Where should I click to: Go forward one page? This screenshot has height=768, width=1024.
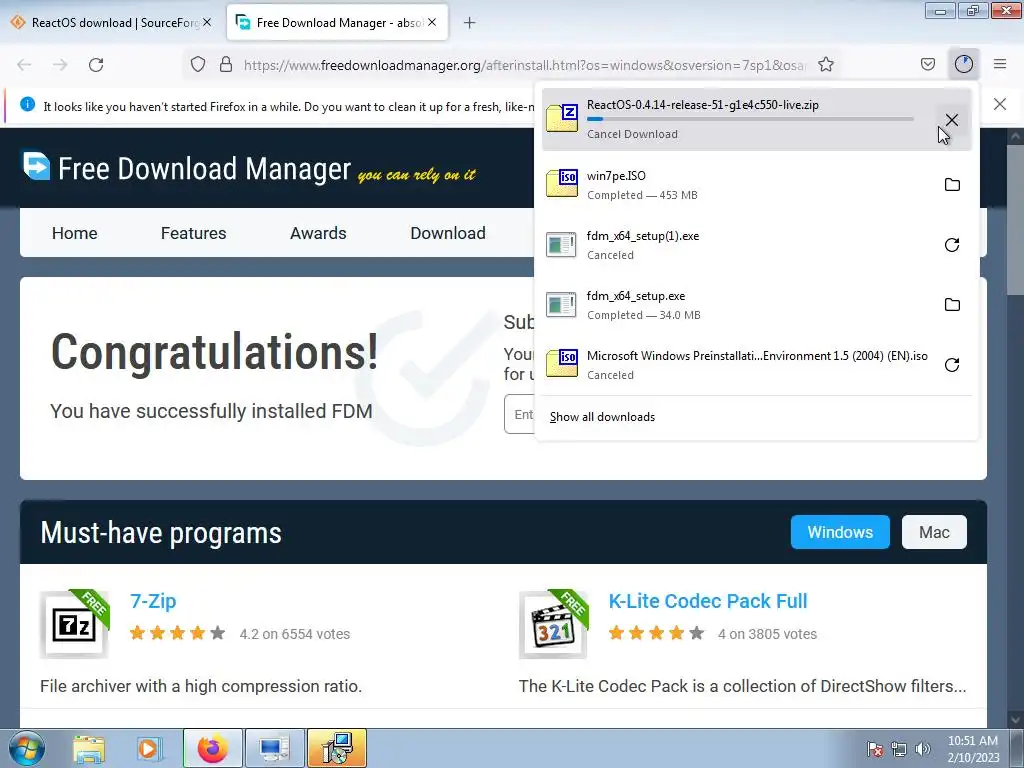coord(60,65)
